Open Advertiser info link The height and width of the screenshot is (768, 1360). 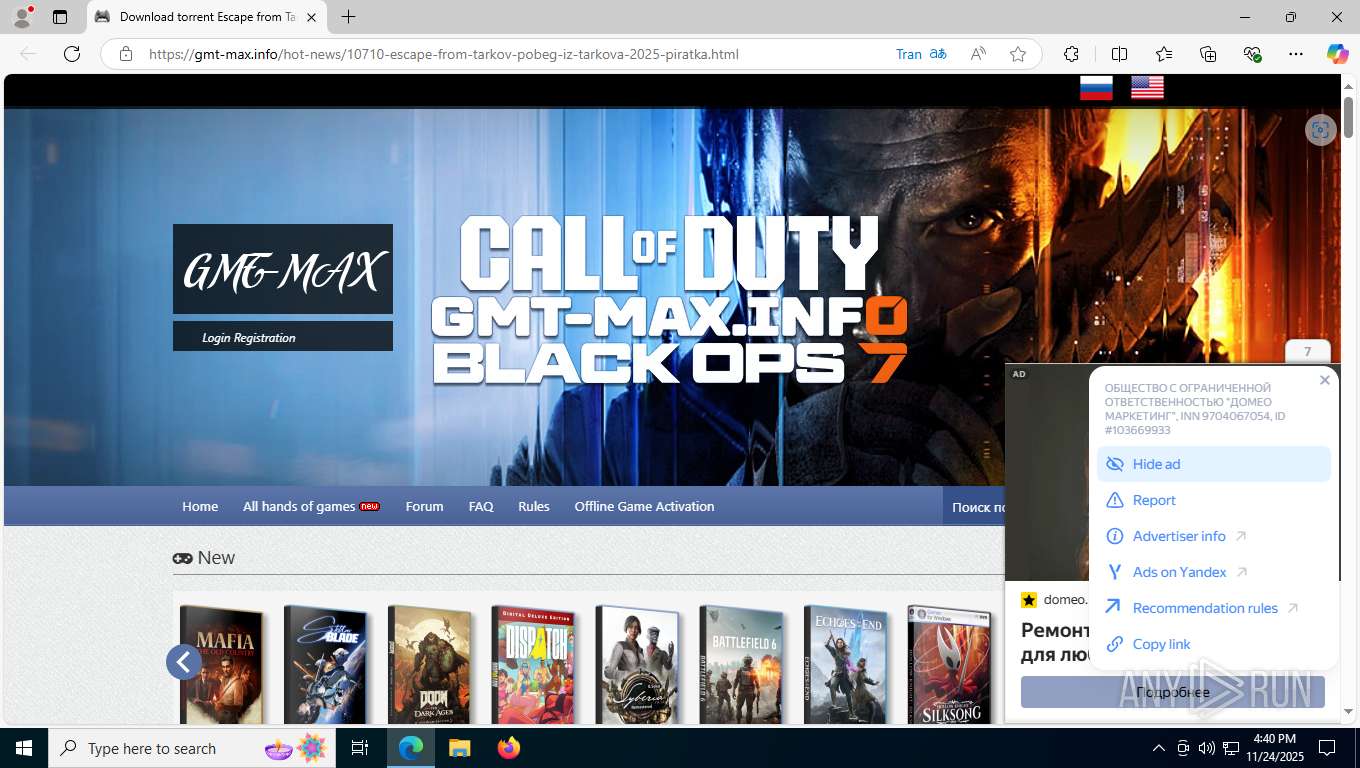point(1214,536)
